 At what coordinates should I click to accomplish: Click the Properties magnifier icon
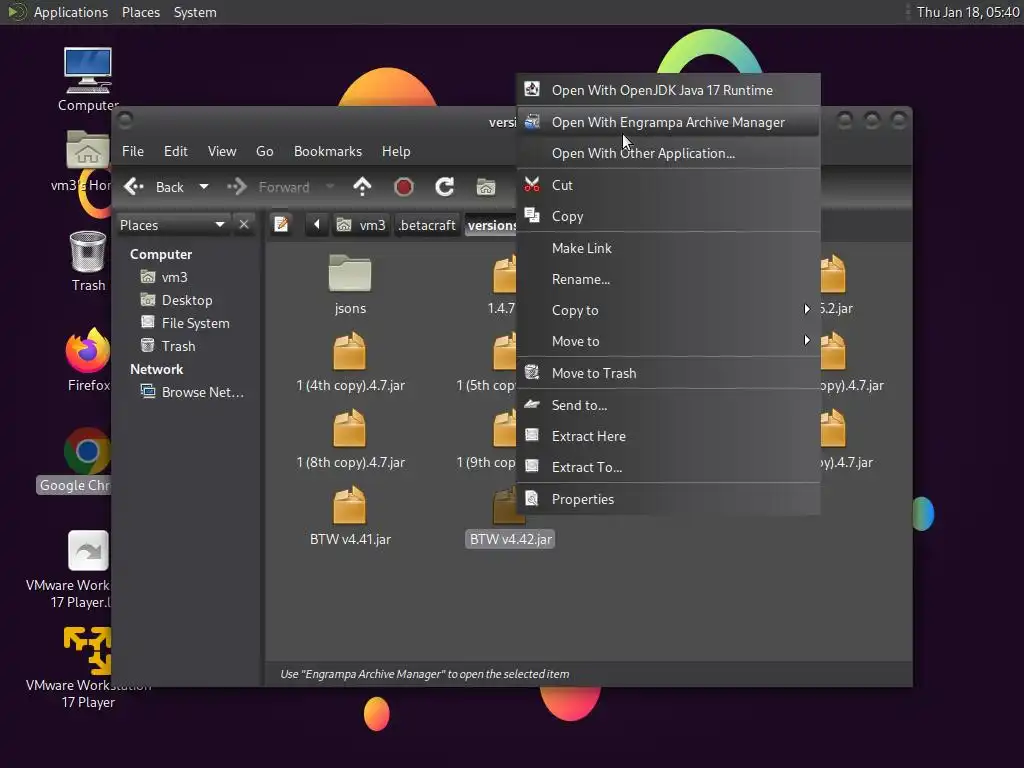coord(532,499)
